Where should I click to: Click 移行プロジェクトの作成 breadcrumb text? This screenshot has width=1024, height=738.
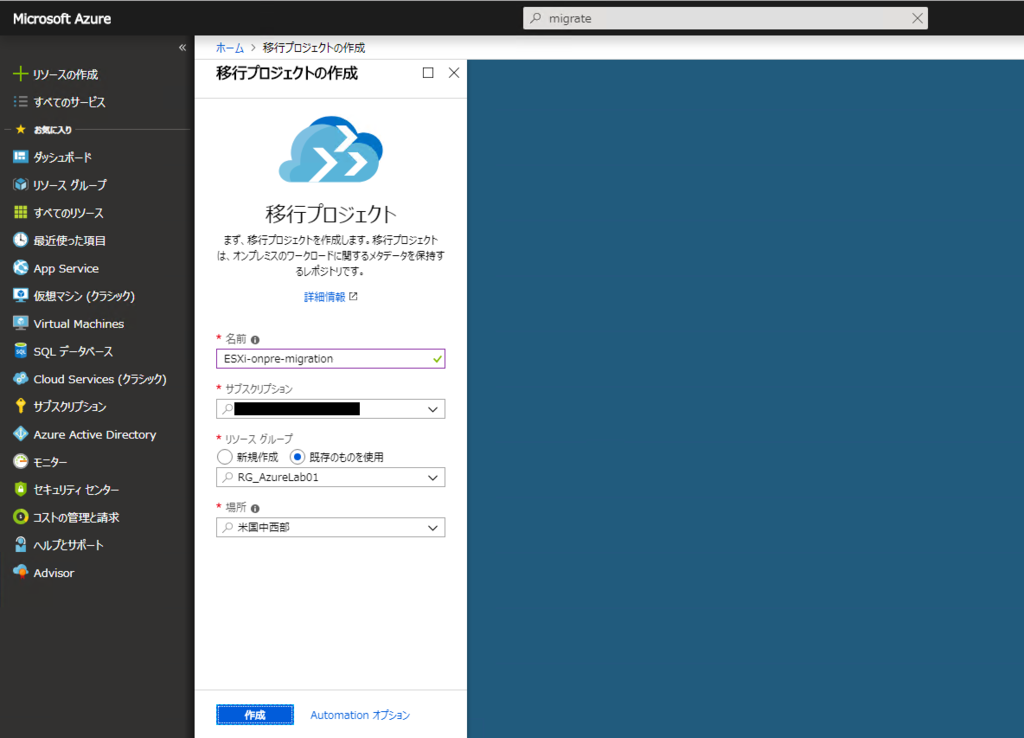pos(314,48)
